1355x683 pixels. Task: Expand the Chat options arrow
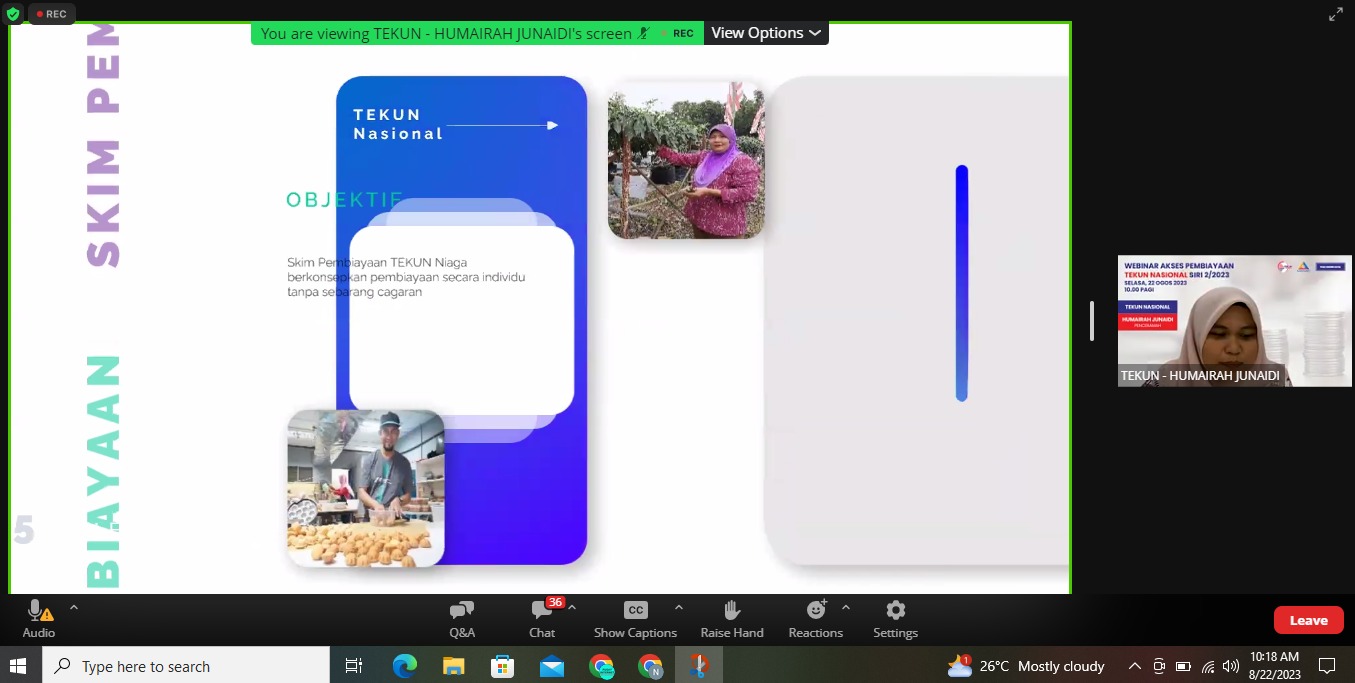pyautogui.click(x=572, y=607)
